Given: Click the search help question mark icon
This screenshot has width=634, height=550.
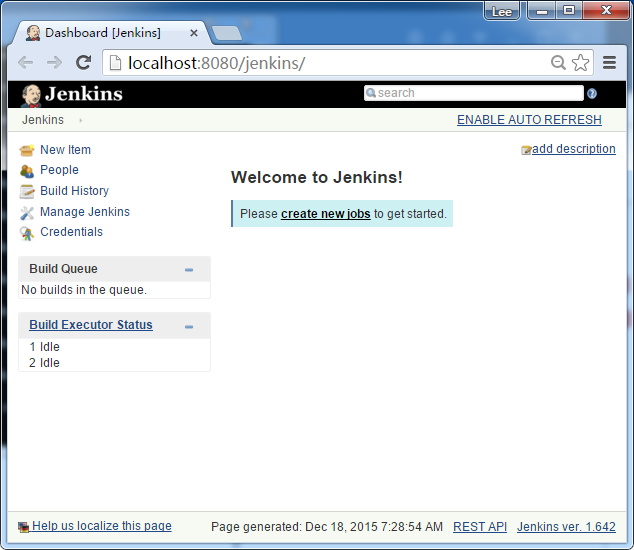Looking at the screenshot, I should pos(592,94).
